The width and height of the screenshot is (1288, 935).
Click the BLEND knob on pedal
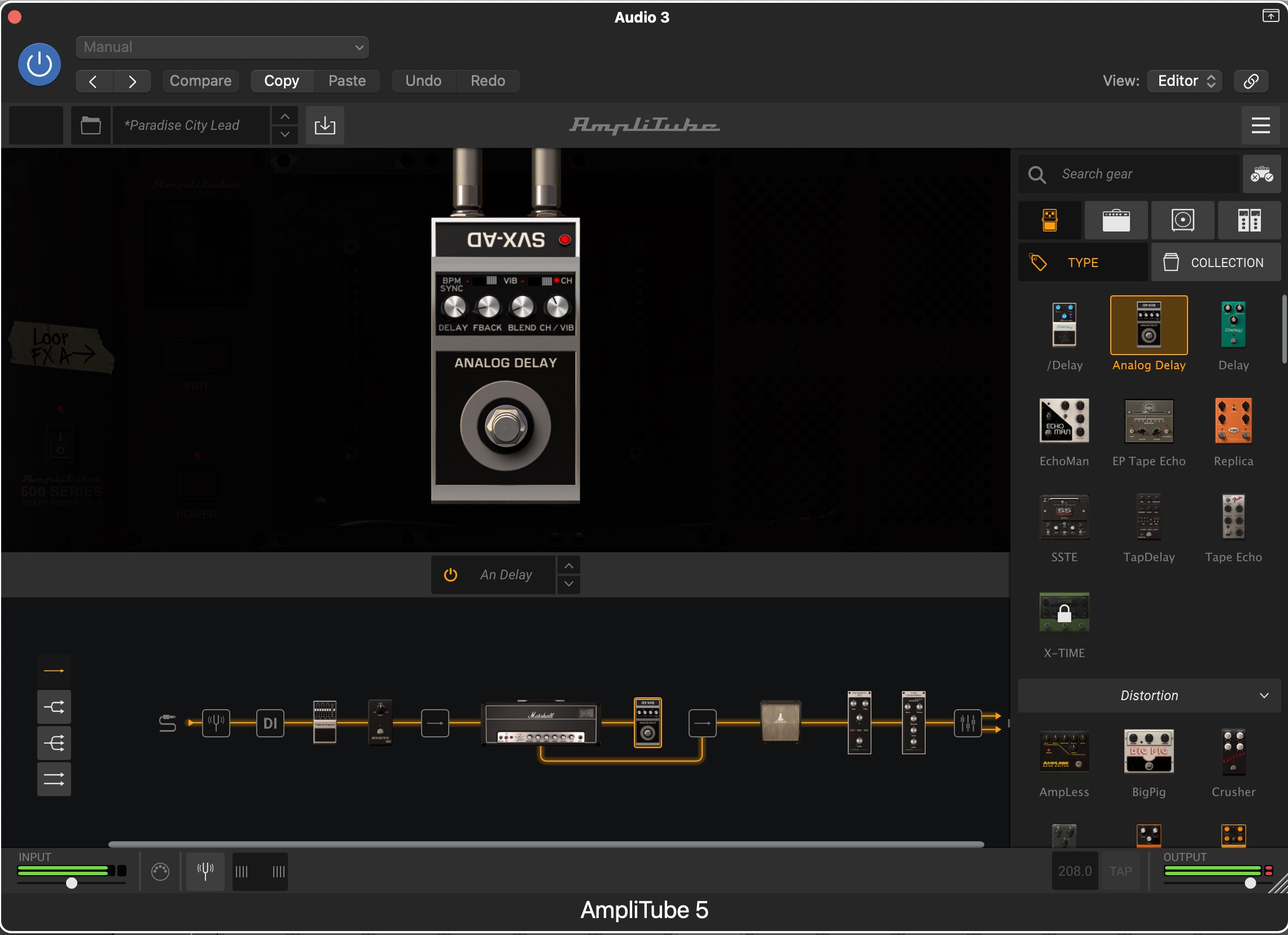coord(523,308)
